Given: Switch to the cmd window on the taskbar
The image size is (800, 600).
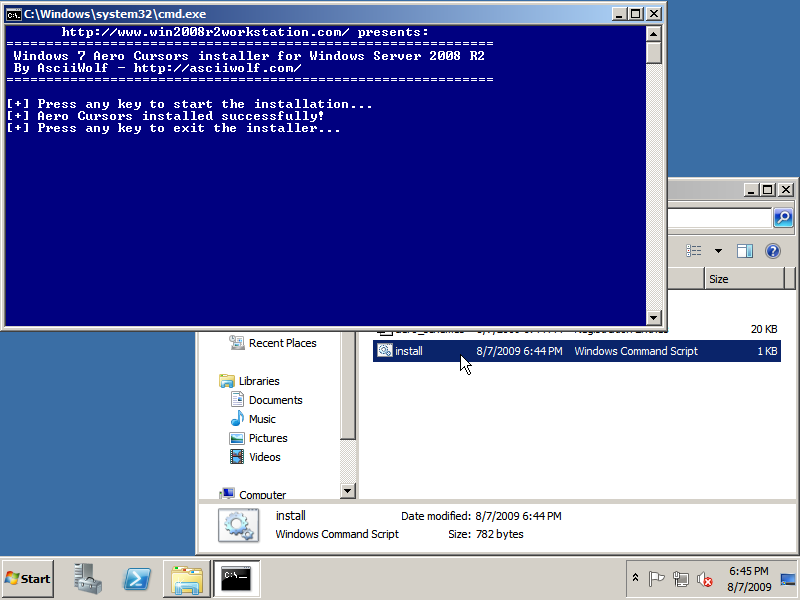Looking at the screenshot, I should (236, 579).
